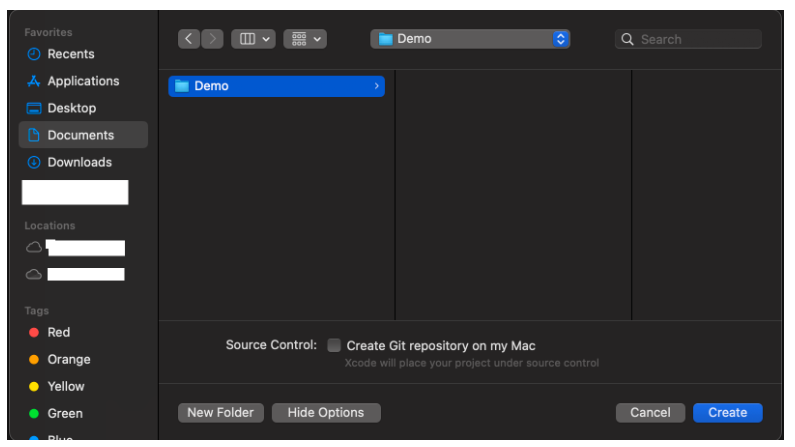Click the Hide Options button
The image size is (795, 447).
[326, 412]
